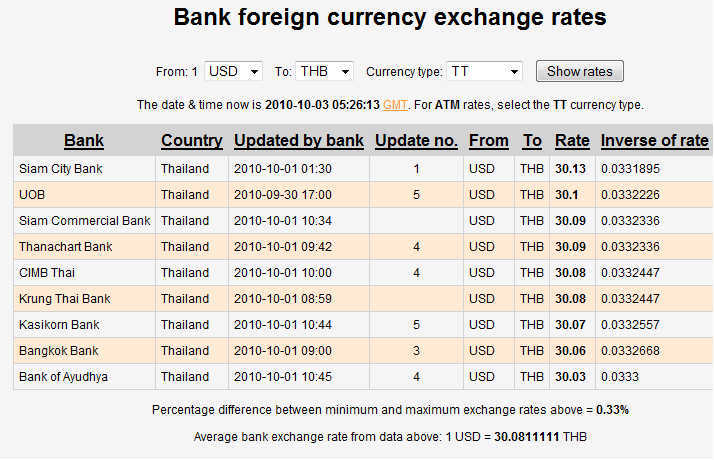Expand the Currency type TT dropdown

(x=484, y=71)
